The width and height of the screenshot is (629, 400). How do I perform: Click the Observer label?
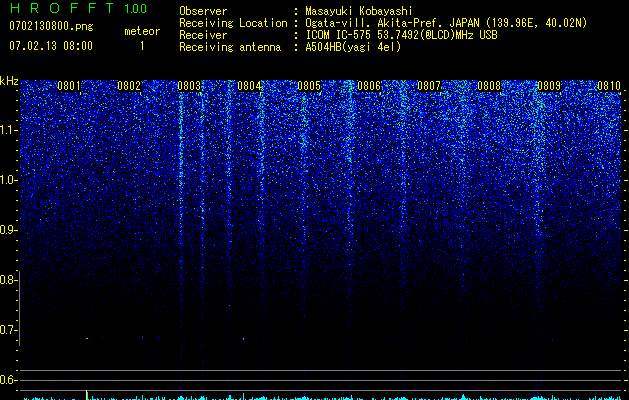(203, 11)
